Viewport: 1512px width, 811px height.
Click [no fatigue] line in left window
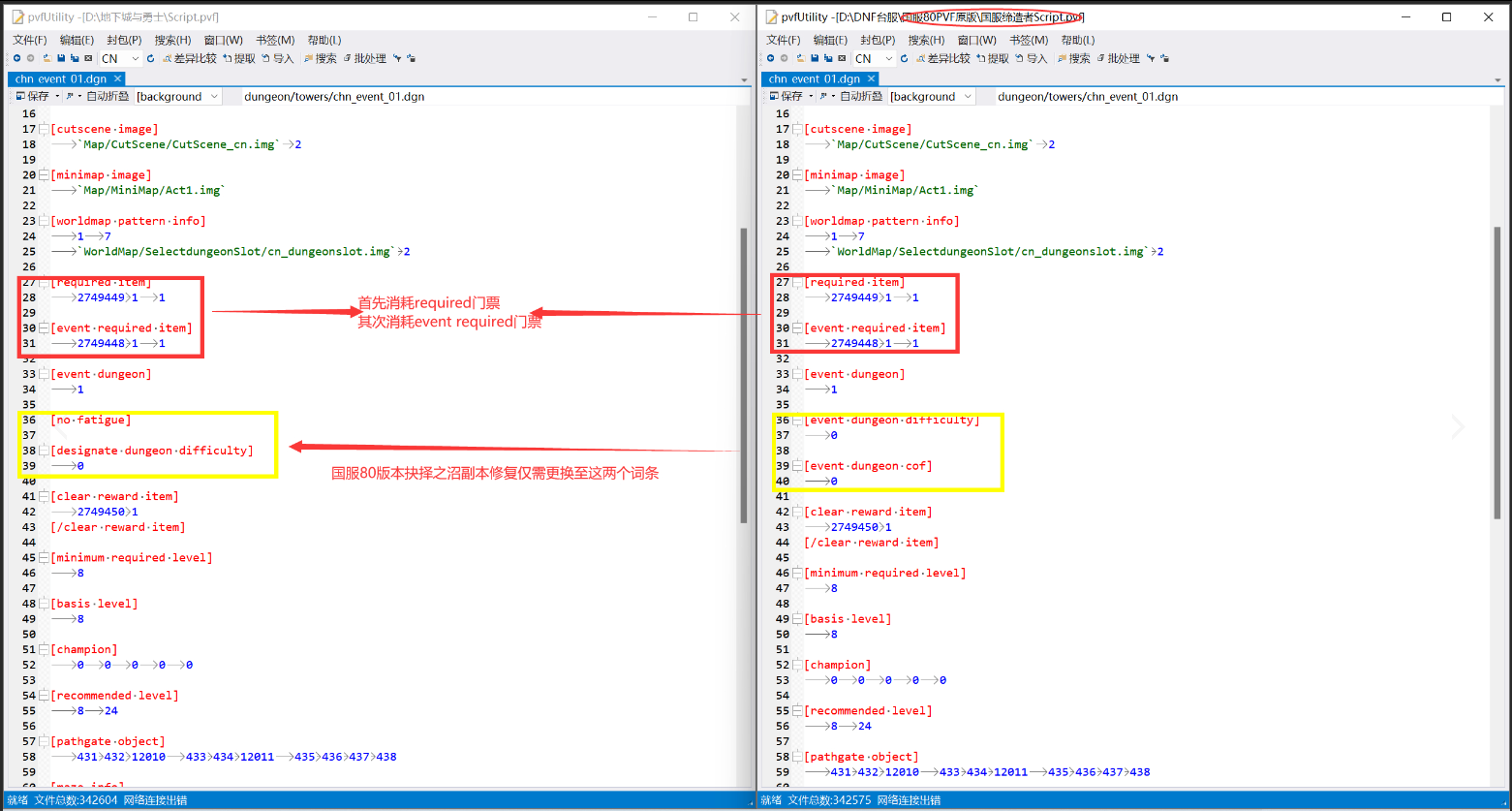coord(90,420)
